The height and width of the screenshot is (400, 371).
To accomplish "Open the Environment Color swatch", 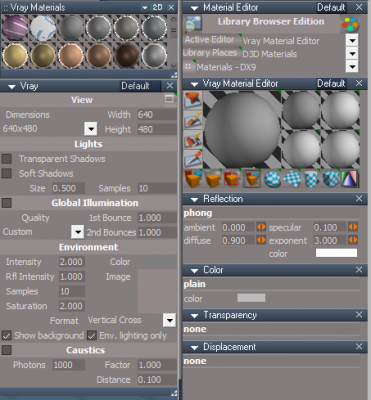I will [157, 262].
